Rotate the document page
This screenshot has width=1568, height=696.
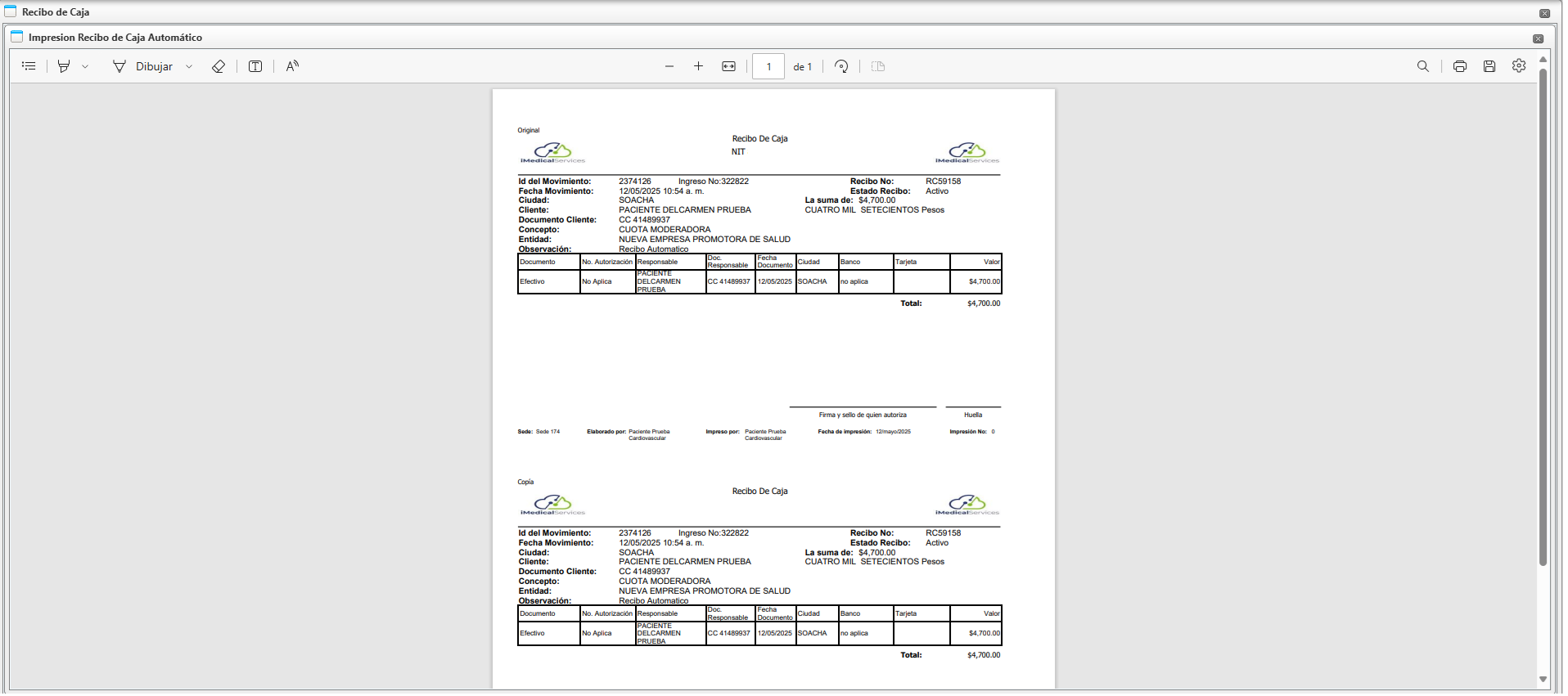pyautogui.click(x=841, y=66)
